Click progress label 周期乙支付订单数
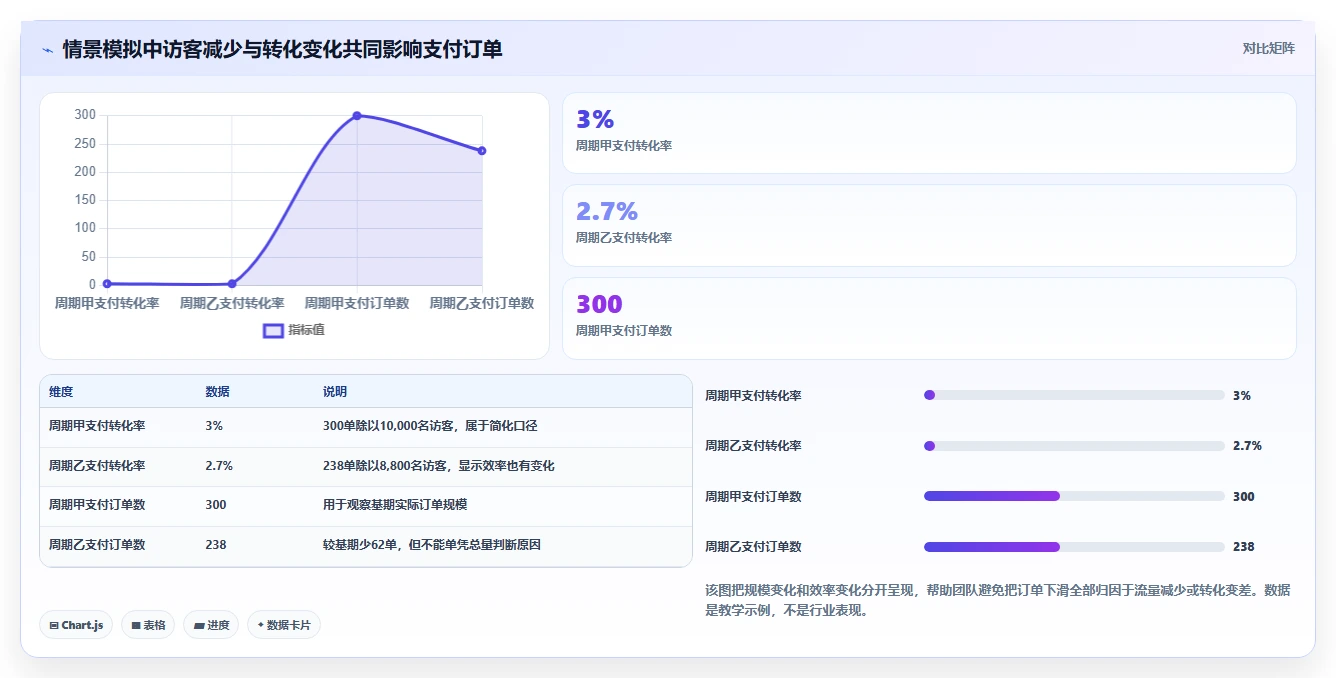The image size is (1336, 678). click(753, 547)
